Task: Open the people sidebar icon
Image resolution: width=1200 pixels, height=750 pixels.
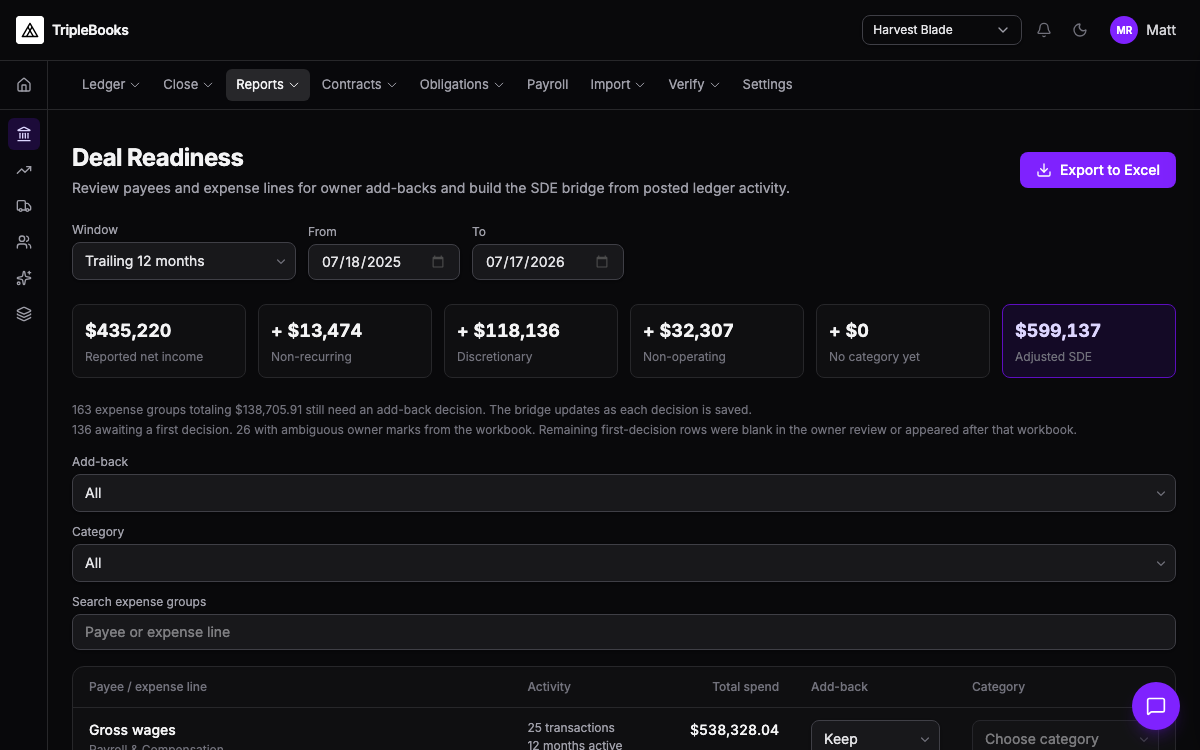Action: tap(24, 242)
